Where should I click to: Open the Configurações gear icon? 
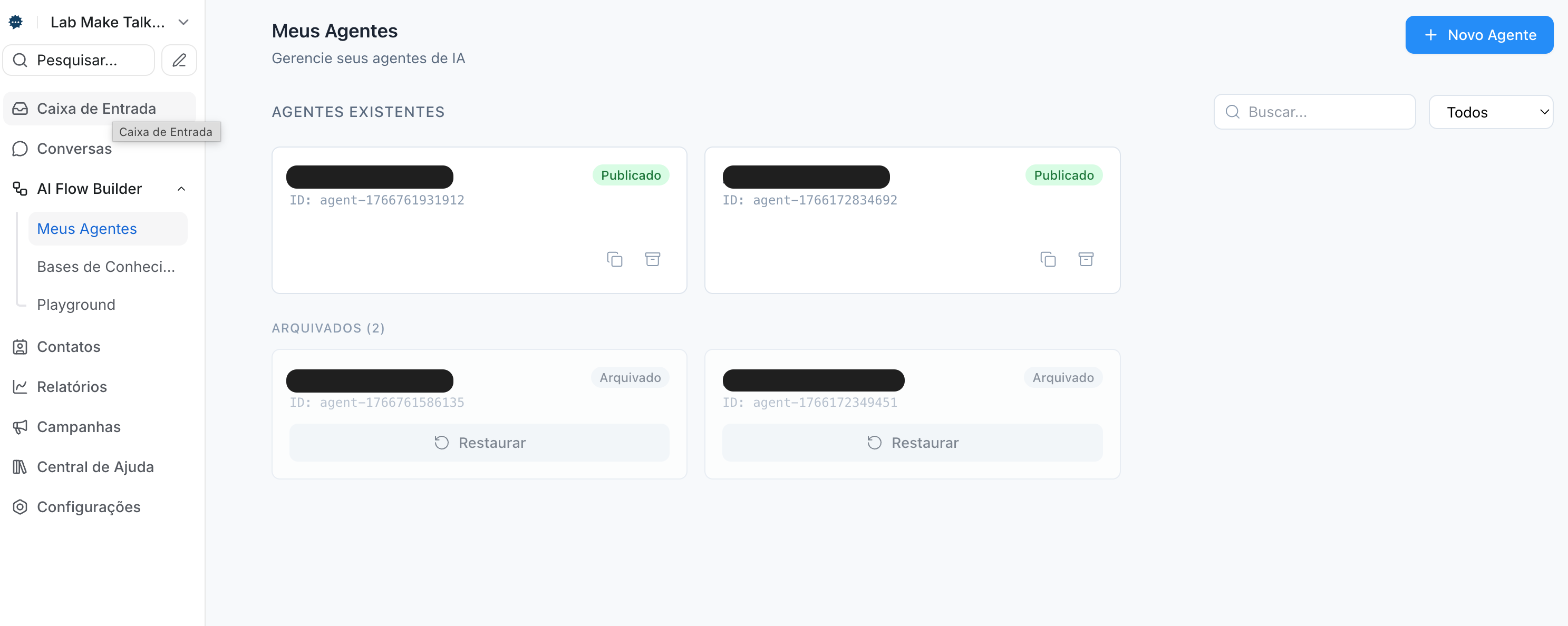(20, 506)
